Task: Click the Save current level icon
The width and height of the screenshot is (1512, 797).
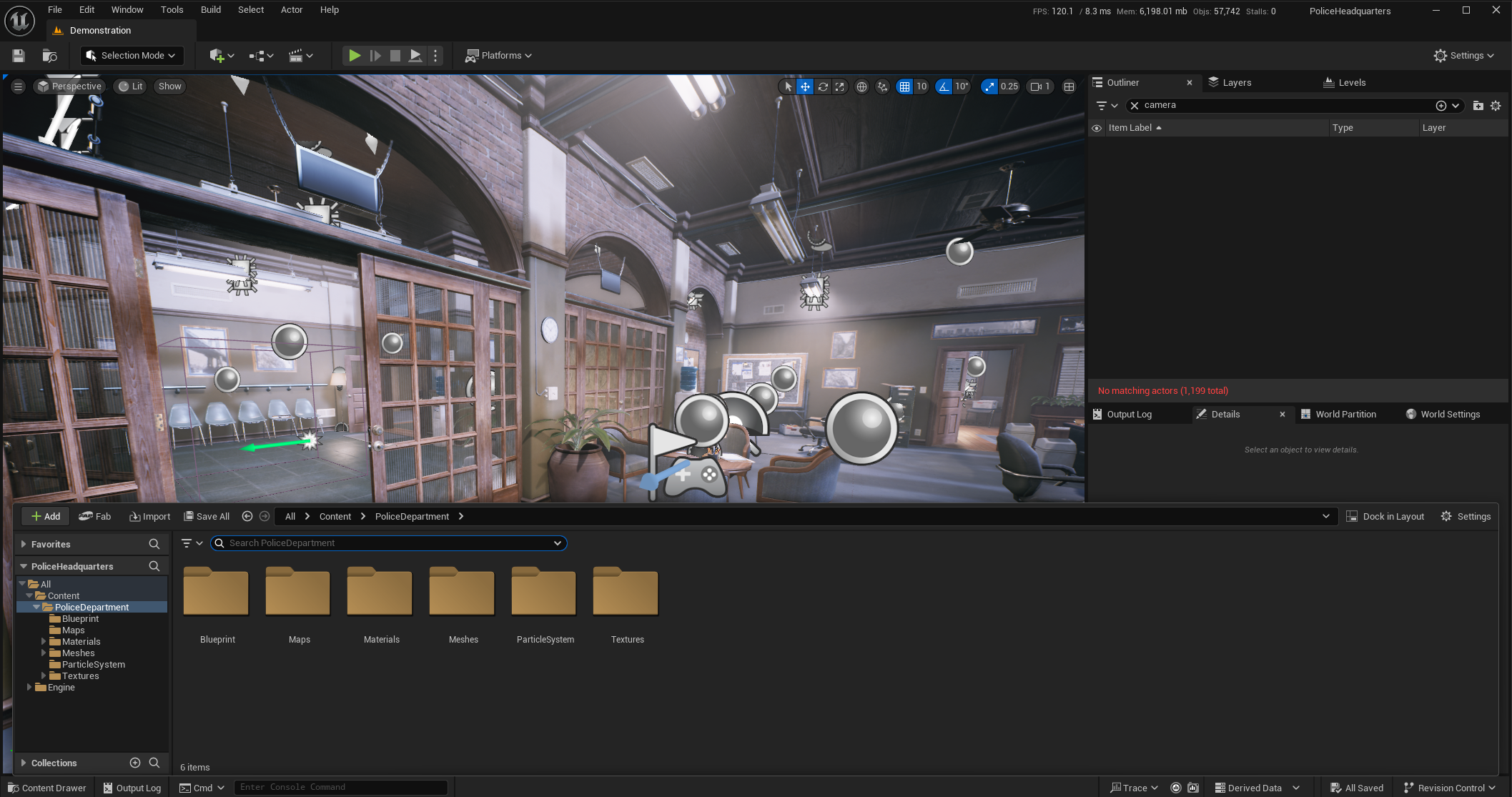Action: [x=19, y=56]
